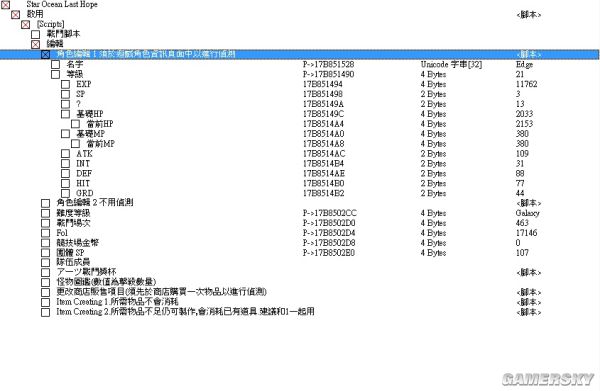
Task: Enable the DEF stat checkbox
Action: coord(65,174)
